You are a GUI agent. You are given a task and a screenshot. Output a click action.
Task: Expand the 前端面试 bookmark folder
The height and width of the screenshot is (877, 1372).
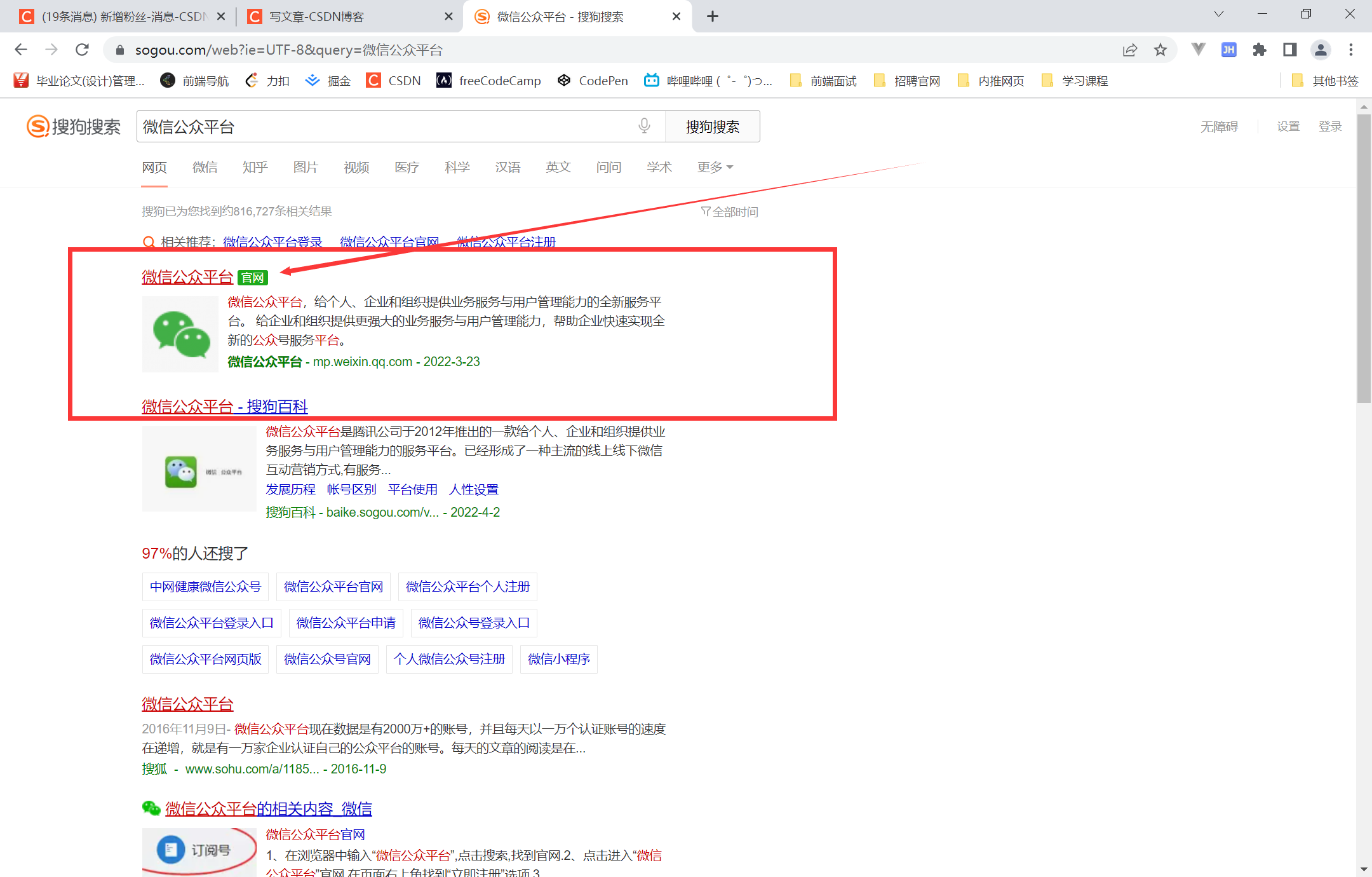click(823, 81)
